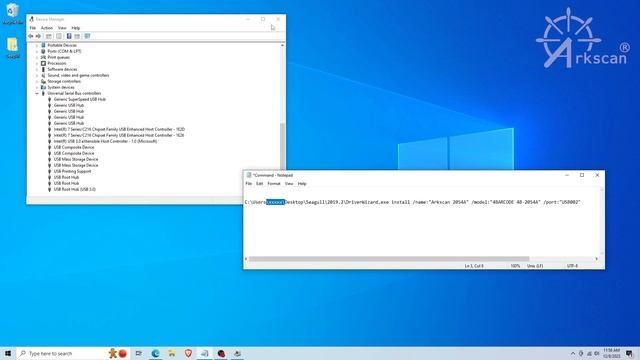Open Device Manager File menu
The image size is (640, 360).
point(33,28)
